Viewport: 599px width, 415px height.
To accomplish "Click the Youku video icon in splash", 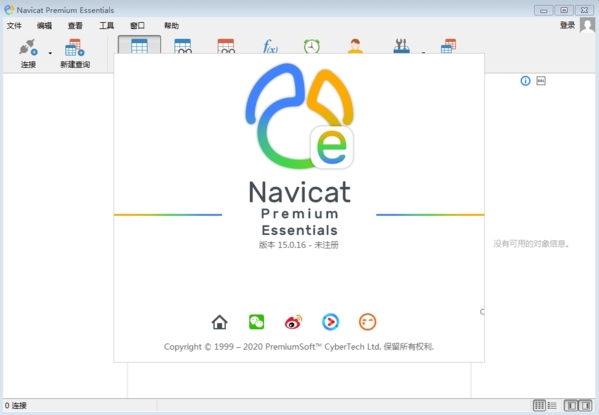I will pos(330,322).
